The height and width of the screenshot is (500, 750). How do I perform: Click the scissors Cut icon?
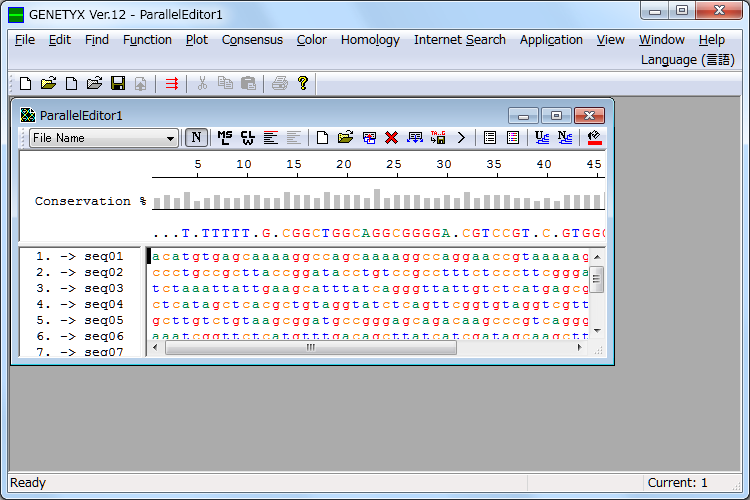[202, 83]
